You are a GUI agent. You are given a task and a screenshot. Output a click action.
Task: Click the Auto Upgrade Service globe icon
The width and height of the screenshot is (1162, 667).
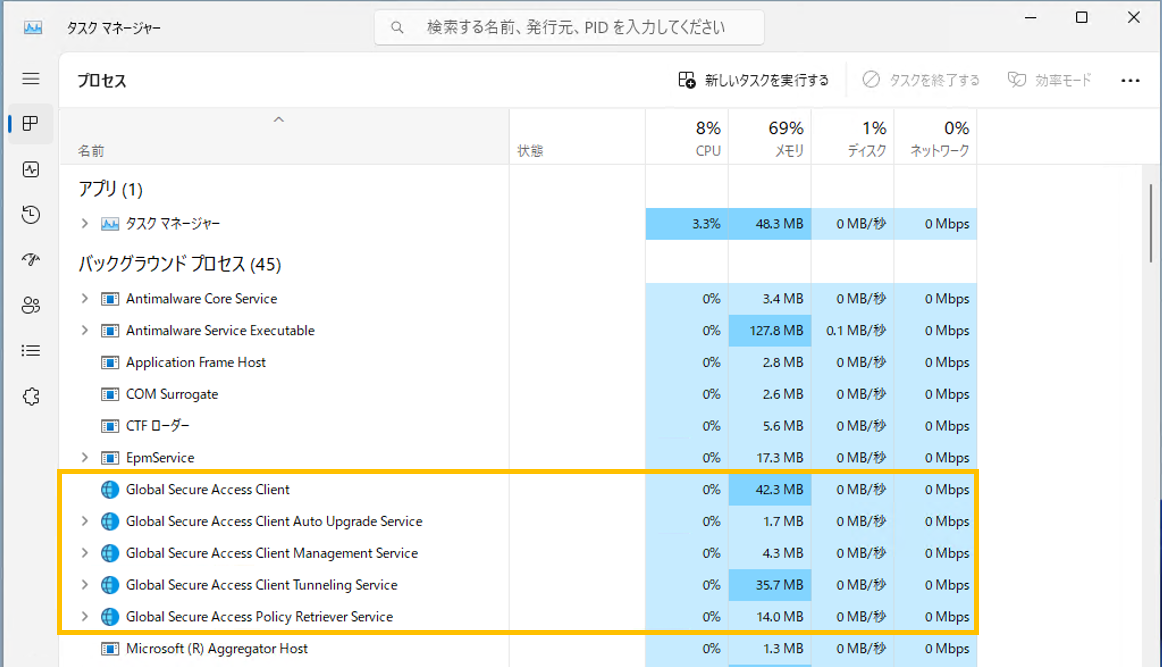click(110, 522)
